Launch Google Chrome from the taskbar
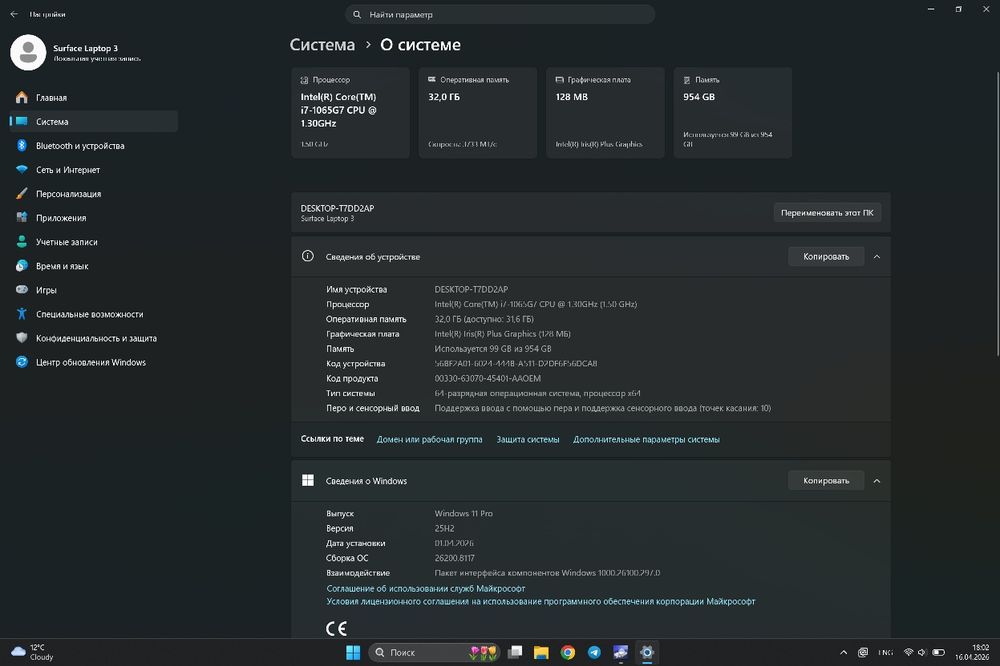The width and height of the screenshot is (1000, 666). point(568,652)
